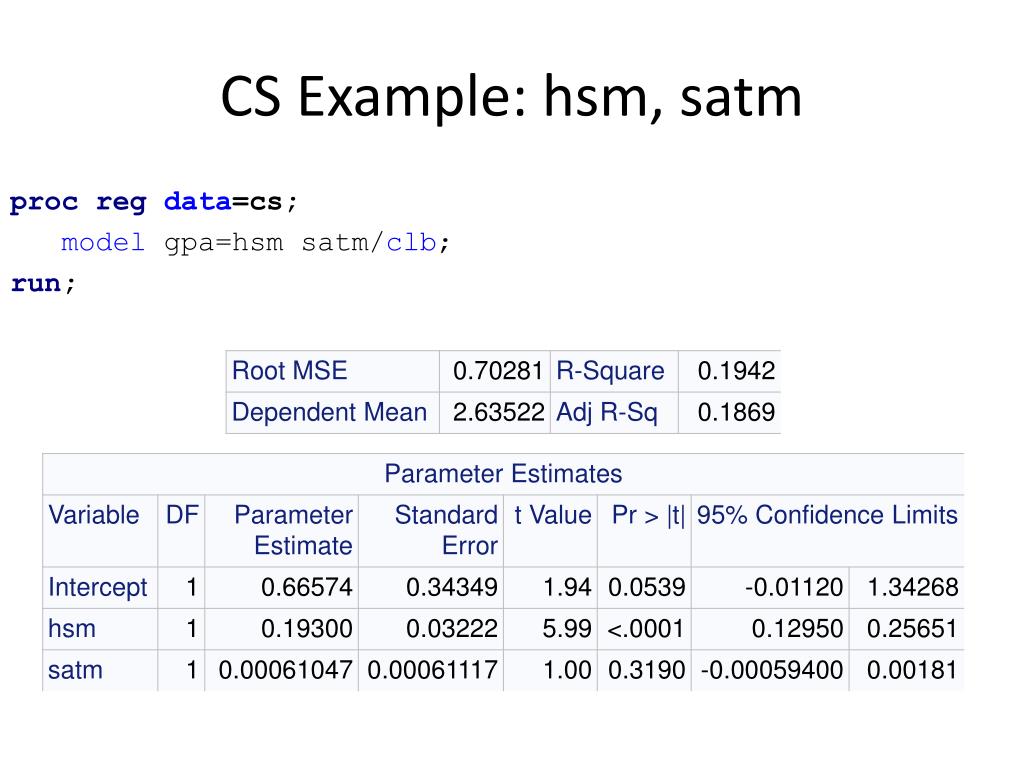Click the 'R-Square' label cell

[x=615, y=371]
